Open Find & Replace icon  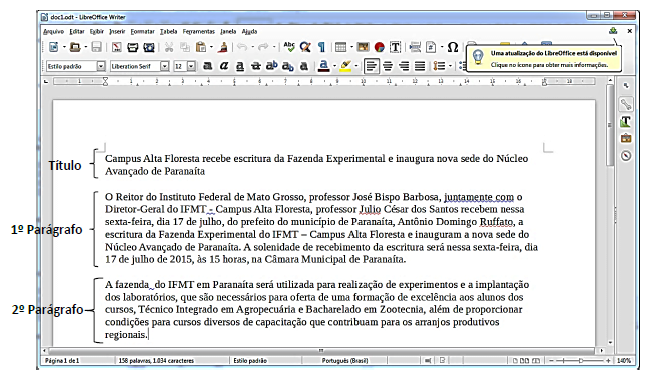pyautogui.click(x=305, y=47)
